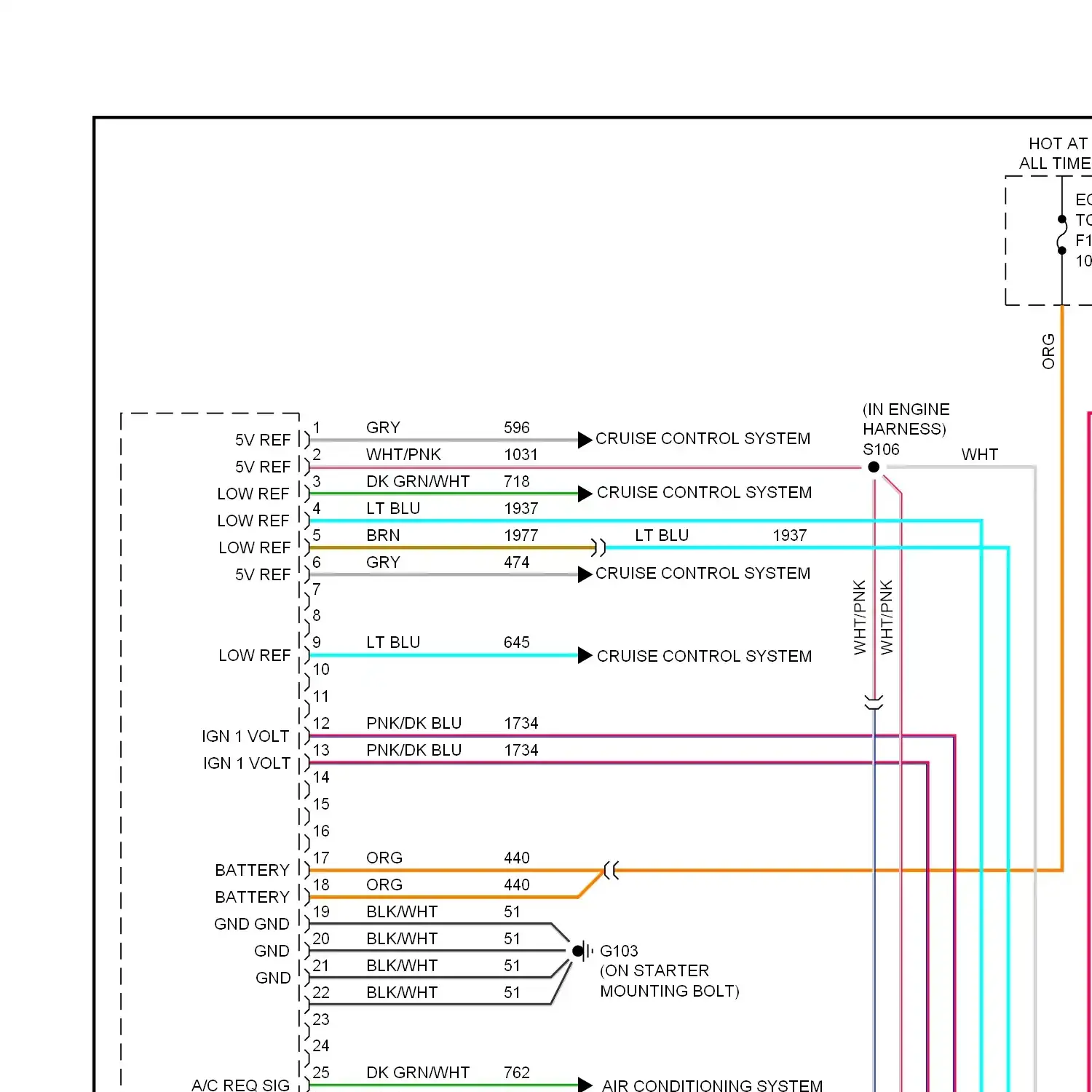Click the arrowhead on GRY 474 wire
Viewport: 1092px width, 1092px height.
click(x=585, y=574)
